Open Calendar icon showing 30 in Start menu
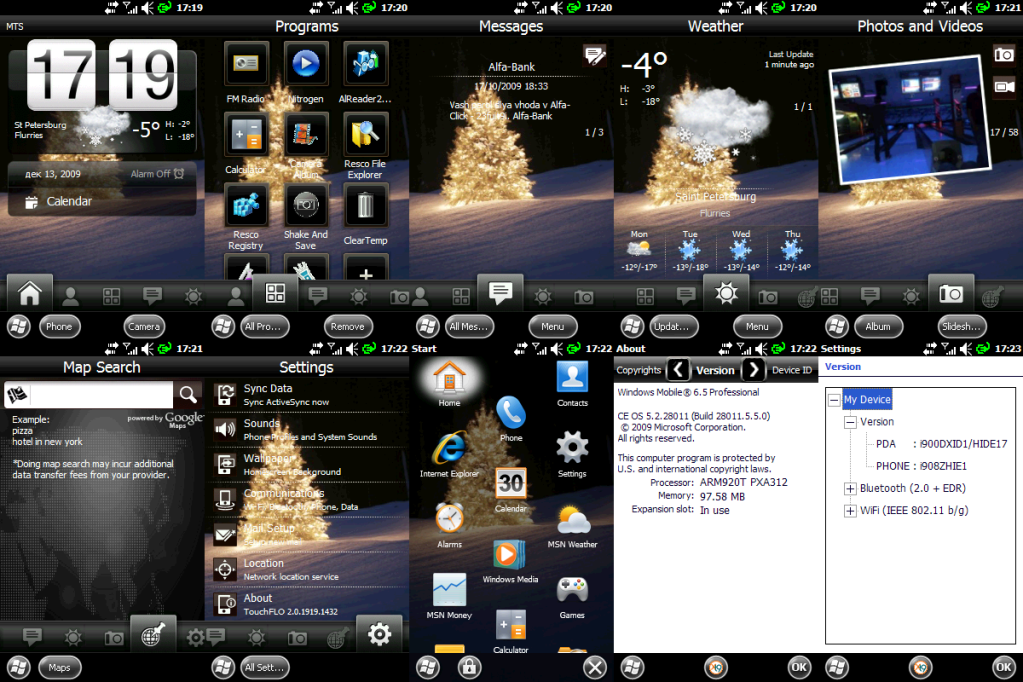1023x682 pixels. coord(510,490)
